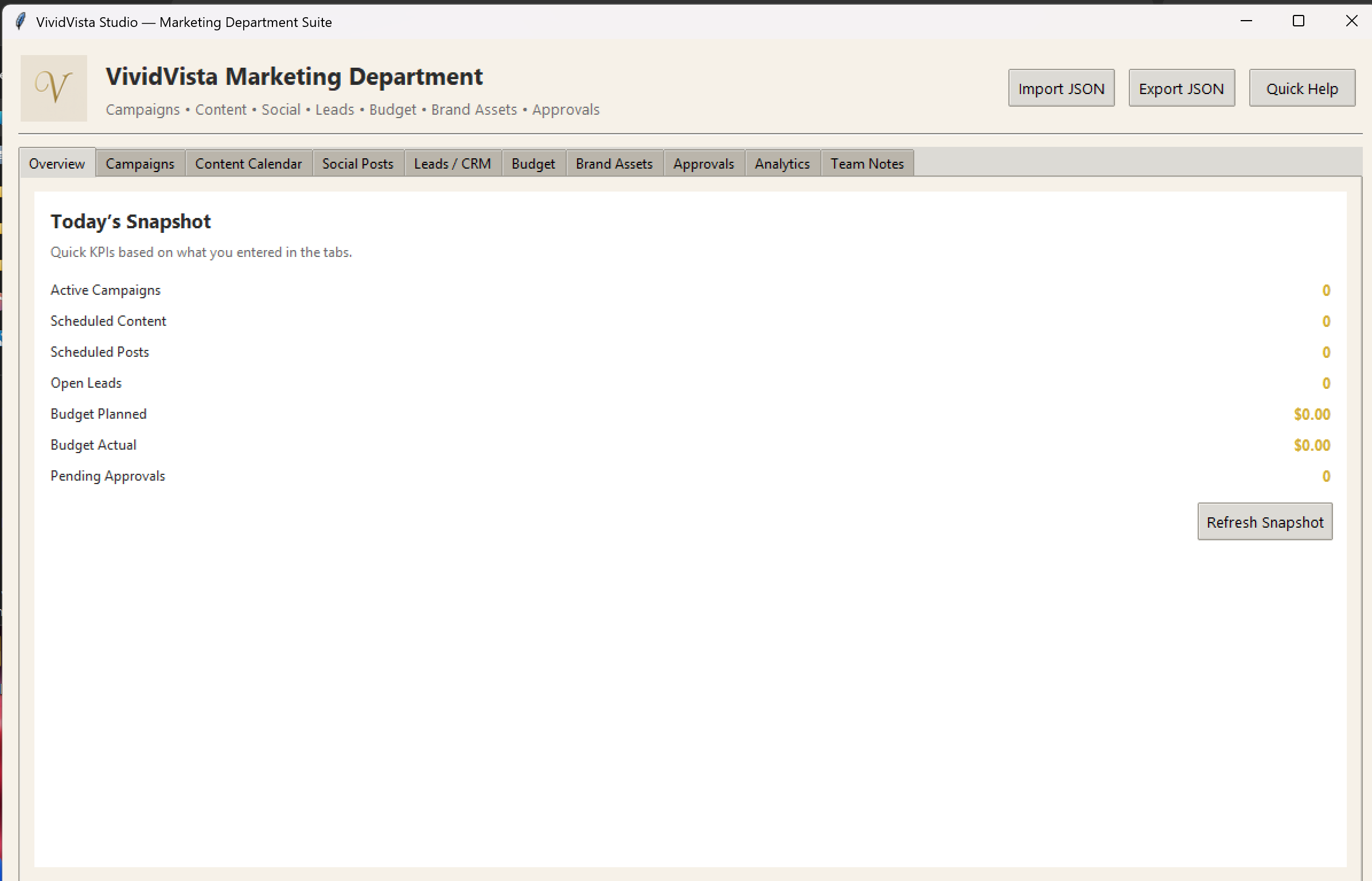Switch to the Approvals tab

[x=703, y=163]
